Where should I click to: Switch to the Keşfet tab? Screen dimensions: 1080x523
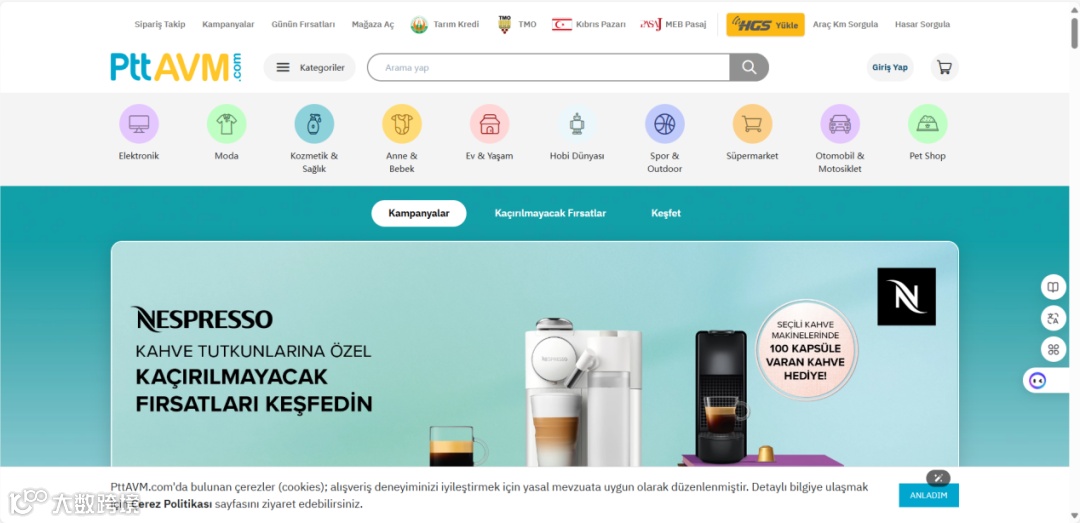click(x=666, y=214)
